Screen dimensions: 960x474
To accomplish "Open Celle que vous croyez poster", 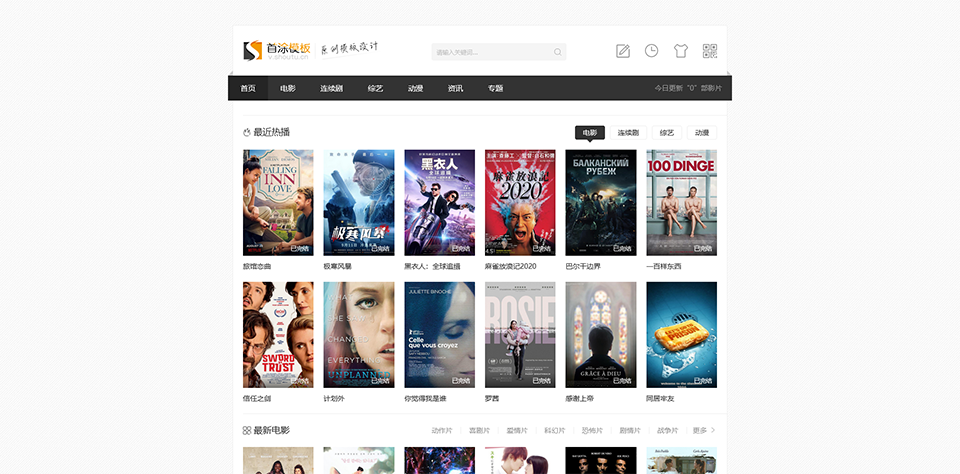I will (x=440, y=335).
